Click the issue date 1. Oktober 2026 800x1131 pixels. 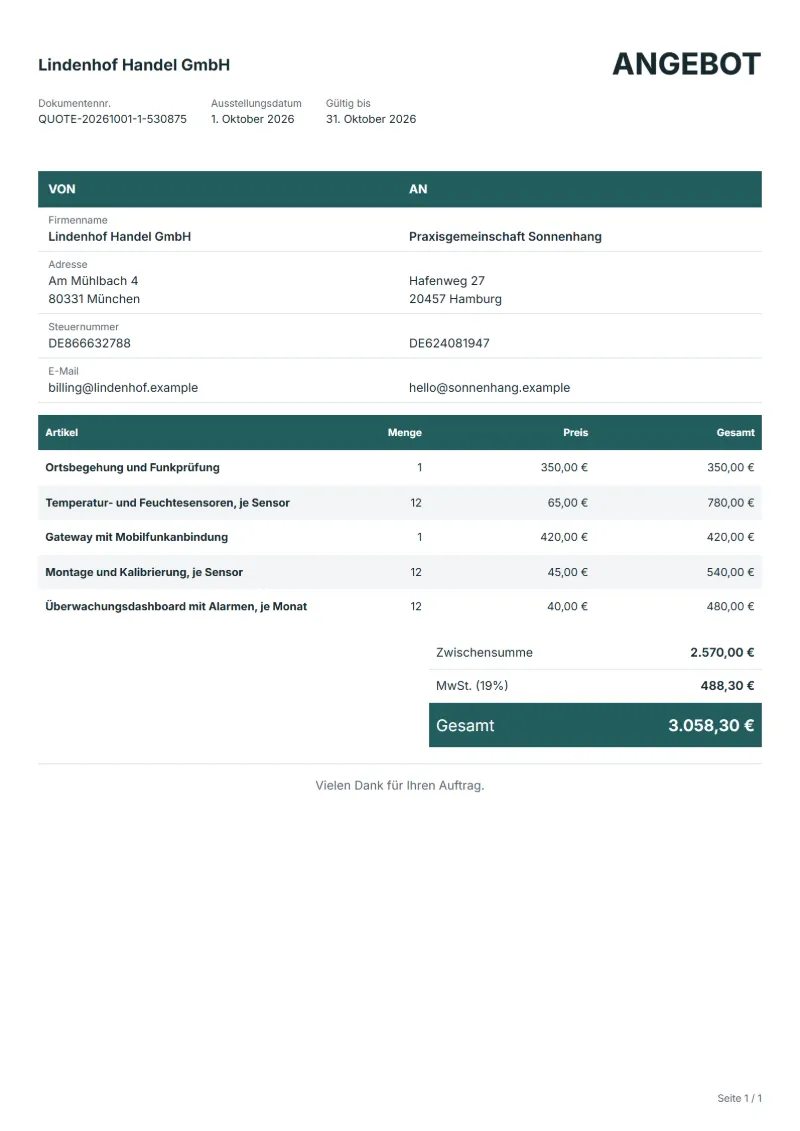(252, 119)
